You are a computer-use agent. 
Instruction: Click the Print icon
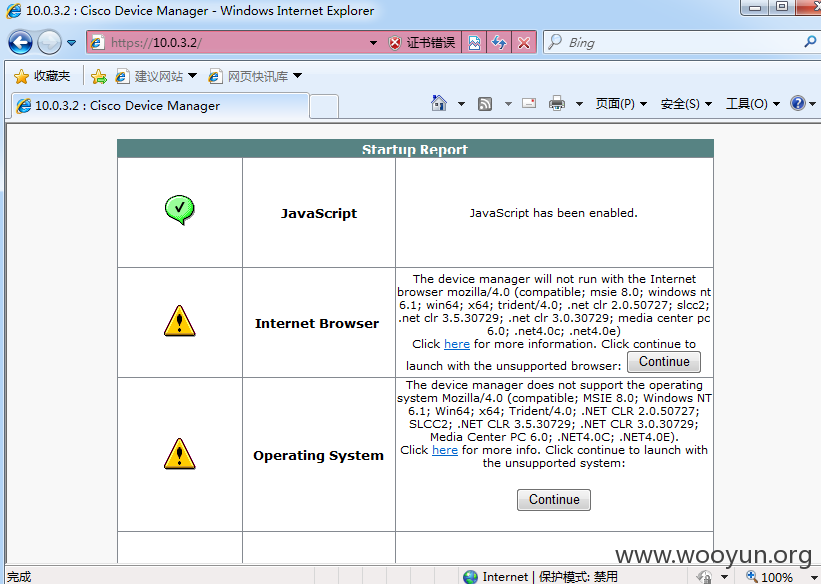click(557, 103)
